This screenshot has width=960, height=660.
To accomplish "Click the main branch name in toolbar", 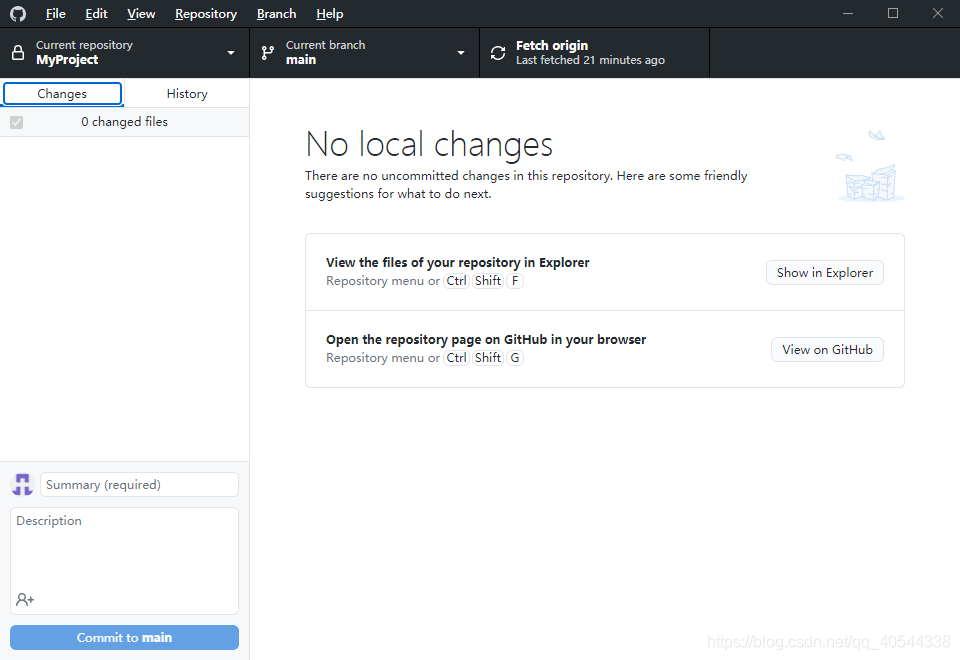I will tap(301, 60).
